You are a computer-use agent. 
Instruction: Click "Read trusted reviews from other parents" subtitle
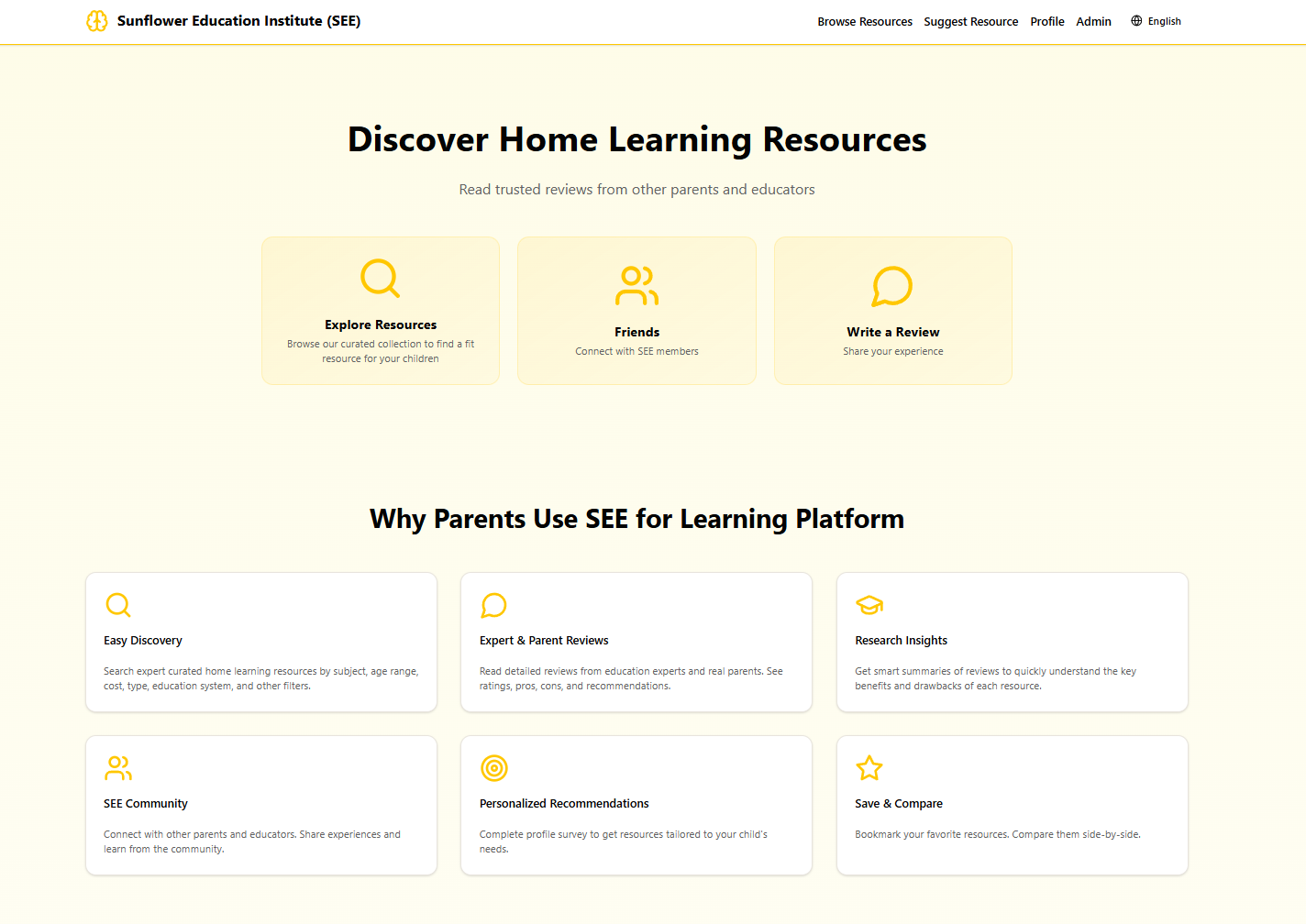[636, 190]
